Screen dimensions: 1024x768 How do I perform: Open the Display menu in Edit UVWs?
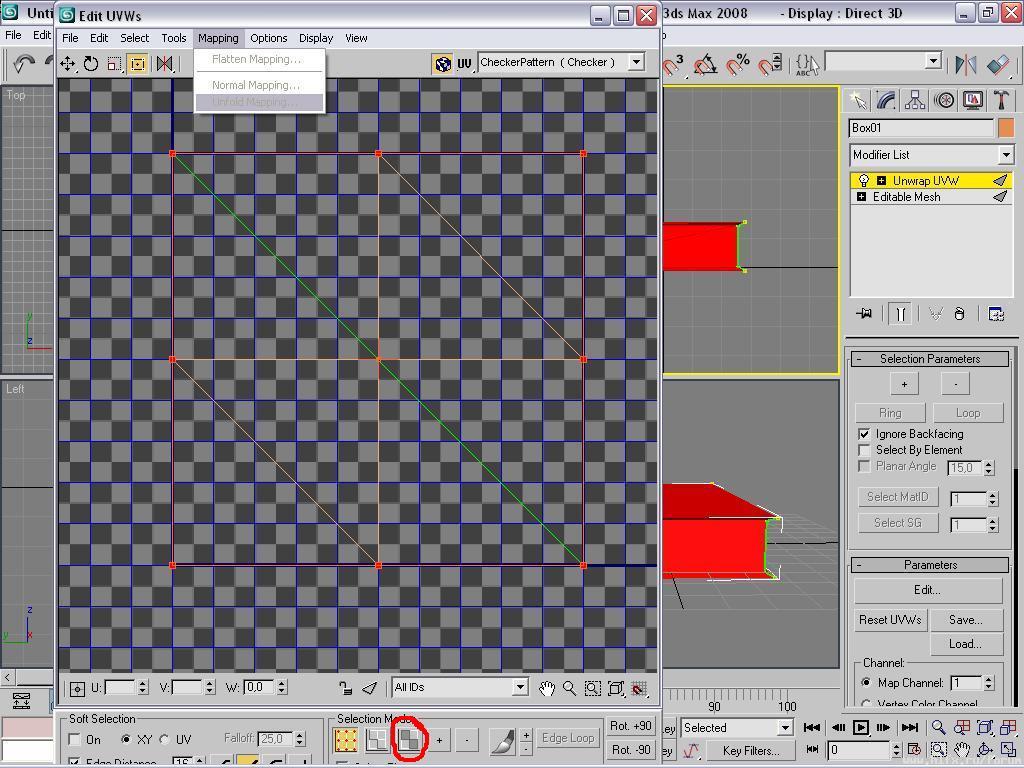[315, 38]
